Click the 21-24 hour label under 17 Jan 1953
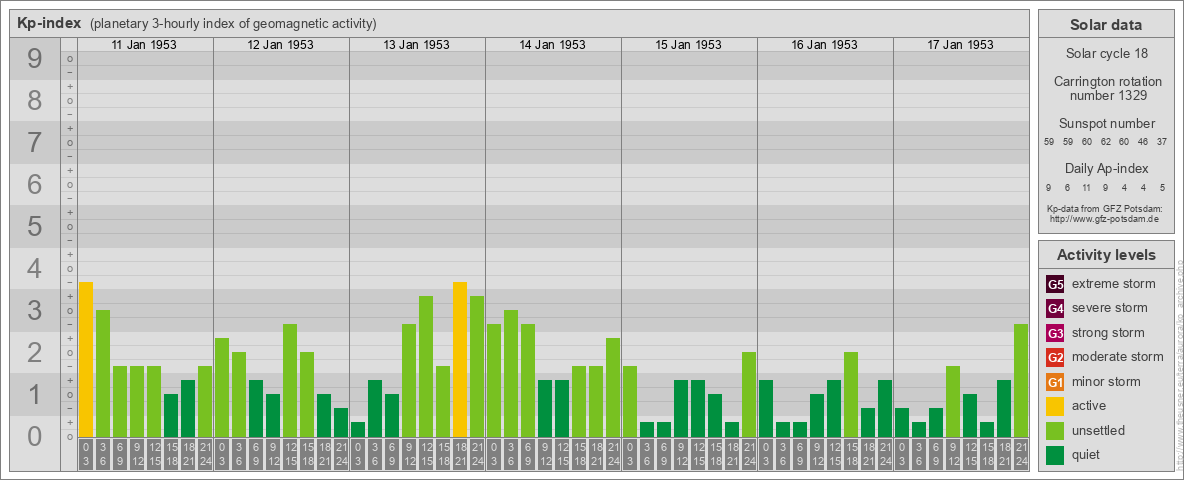The height and width of the screenshot is (480, 1184). (1021, 455)
